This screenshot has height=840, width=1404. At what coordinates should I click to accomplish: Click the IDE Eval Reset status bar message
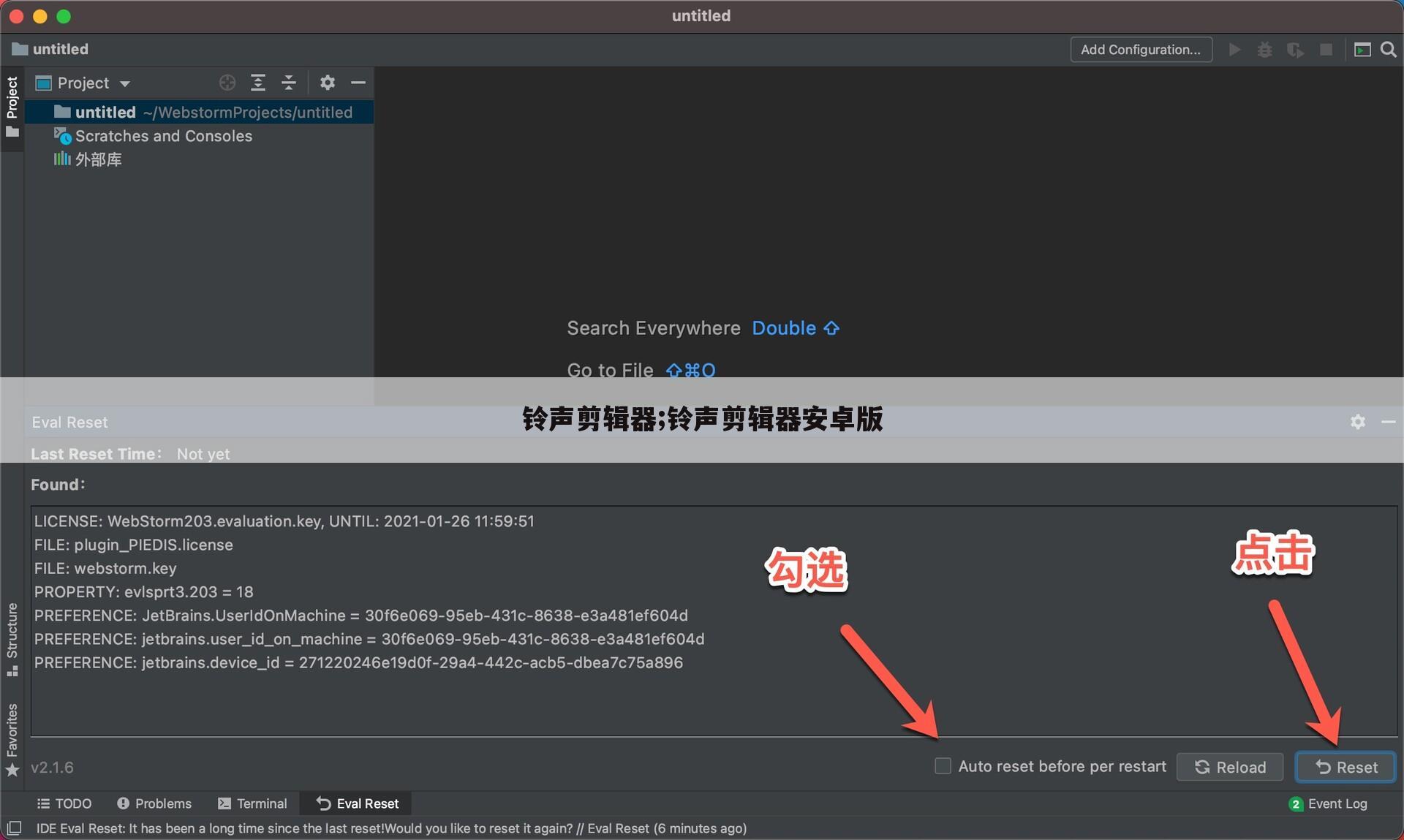[x=391, y=828]
